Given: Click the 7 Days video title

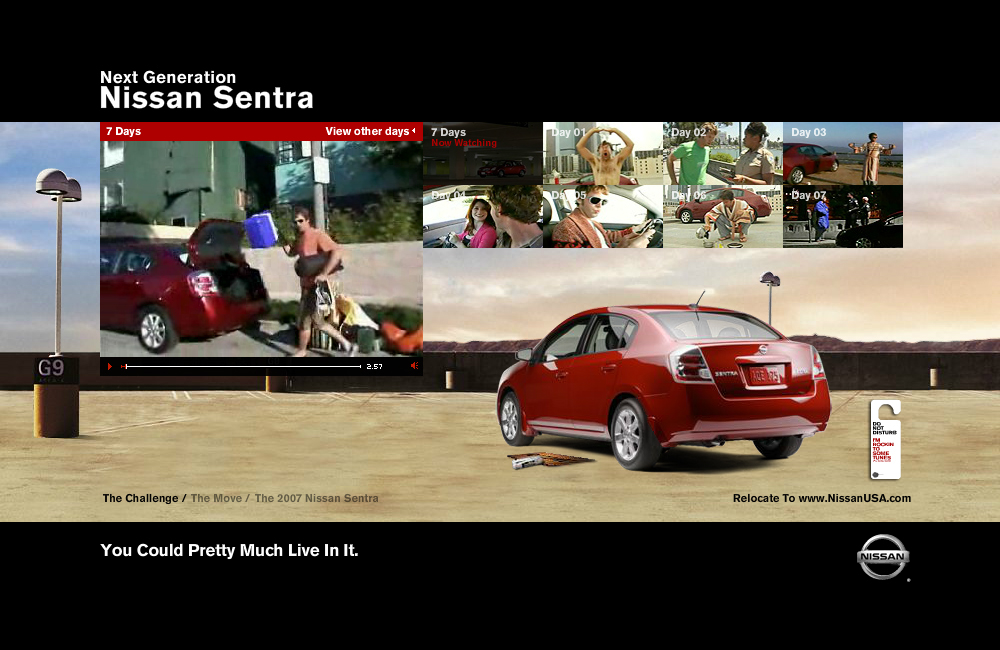Looking at the screenshot, I should [123, 131].
